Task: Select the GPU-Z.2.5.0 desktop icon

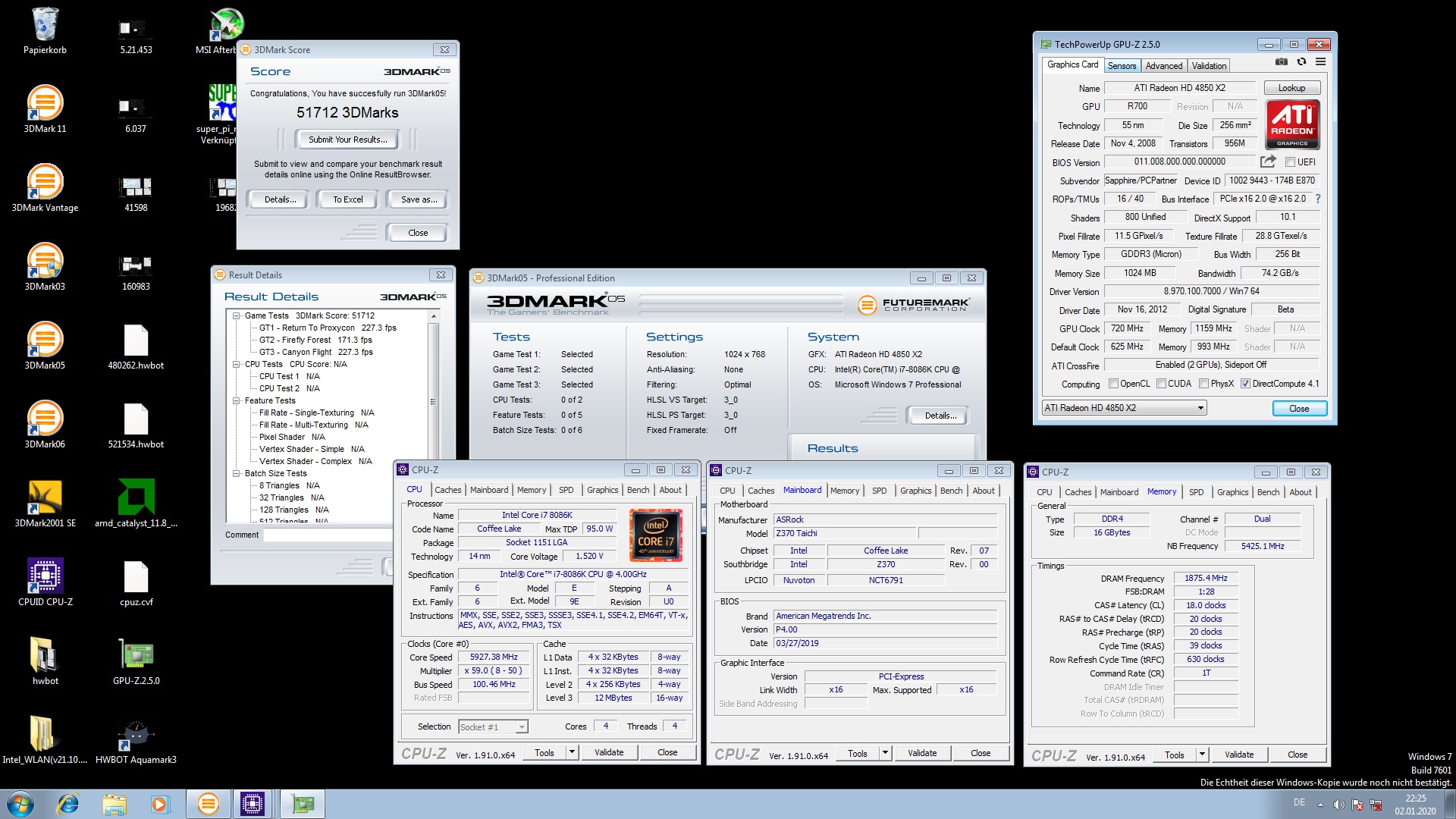Action: tap(136, 663)
